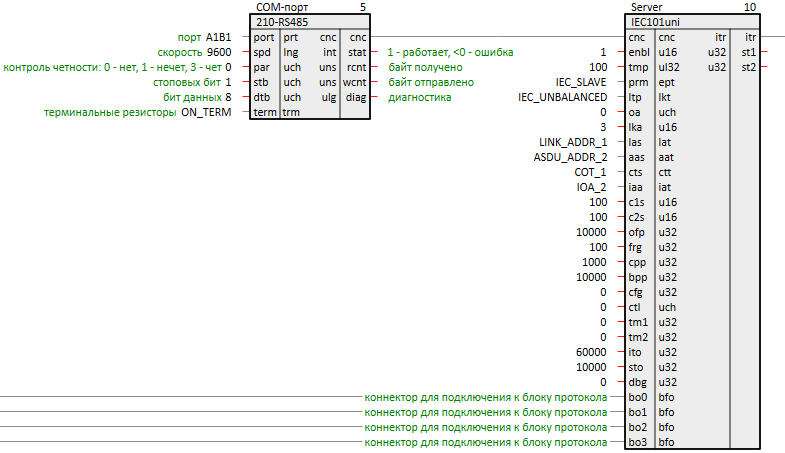Click the диагностика comment label

(419, 97)
